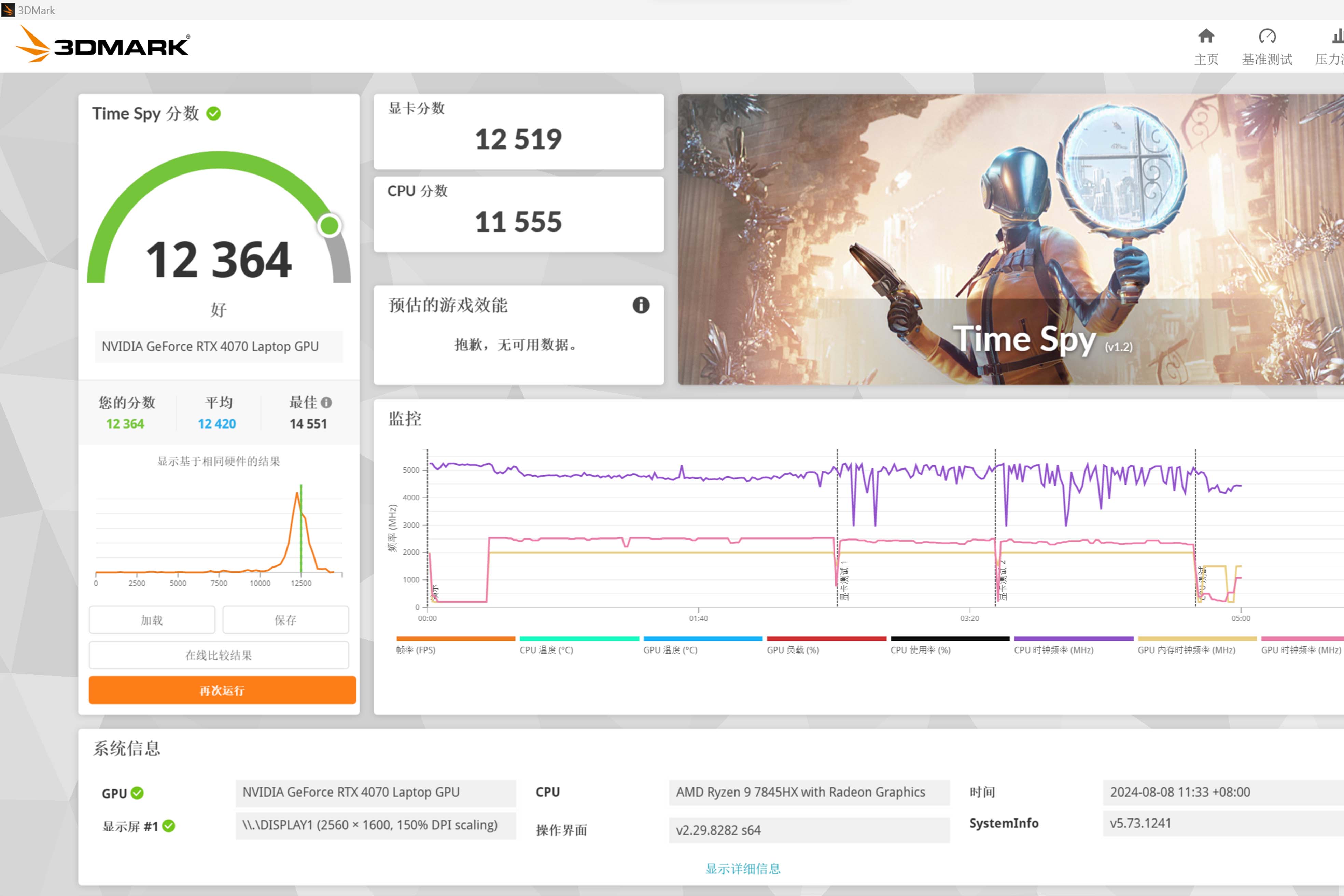1344x896 pixels.
Task: Click green check beside GPU in 系统信息
Action: [x=137, y=793]
